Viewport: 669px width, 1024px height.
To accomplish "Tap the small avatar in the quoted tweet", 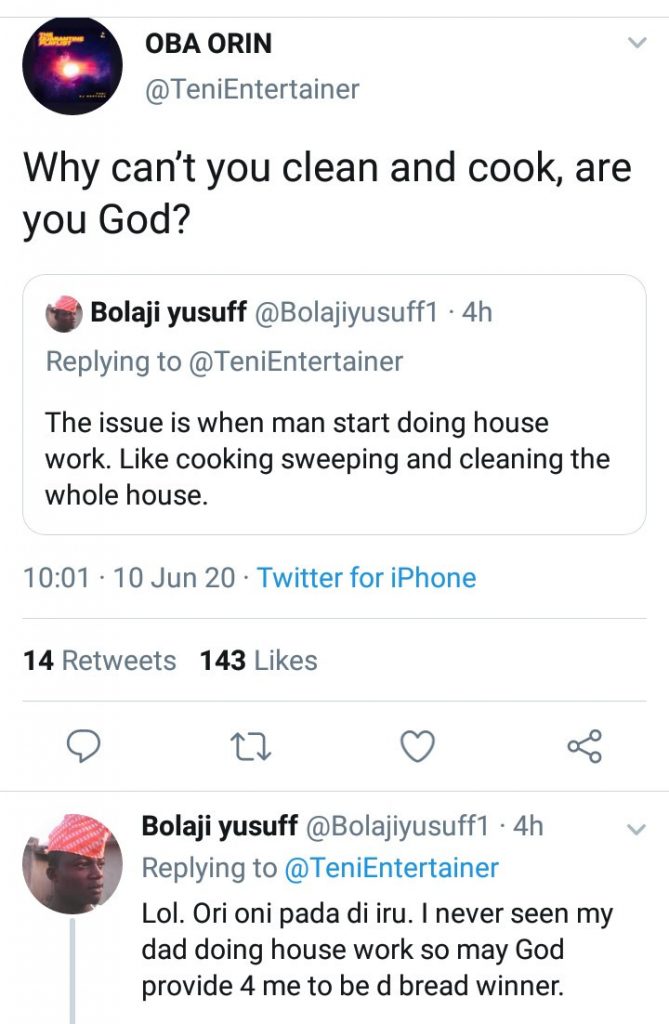I will point(64,313).
